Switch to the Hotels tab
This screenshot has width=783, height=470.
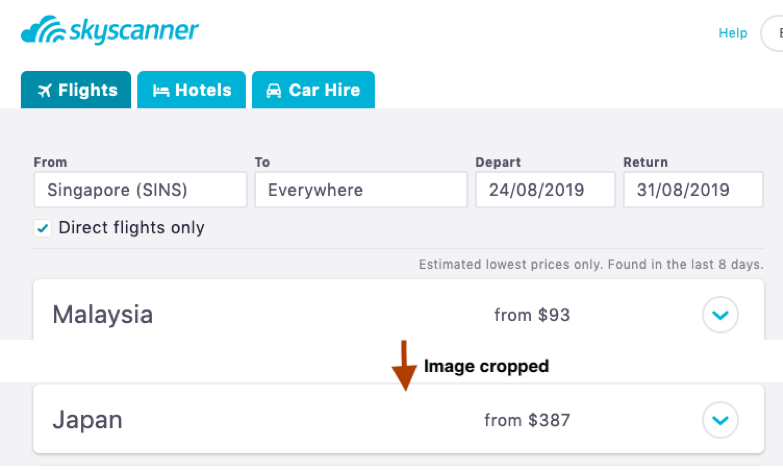pyautogui.click(x=203, y=90)
